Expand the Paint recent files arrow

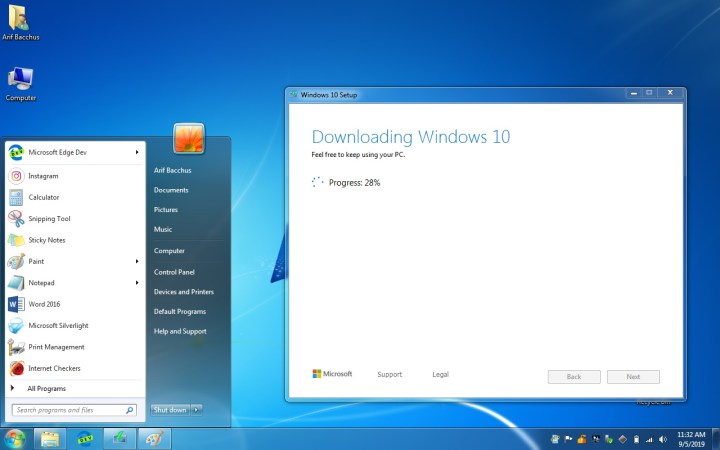click(137, 261)
